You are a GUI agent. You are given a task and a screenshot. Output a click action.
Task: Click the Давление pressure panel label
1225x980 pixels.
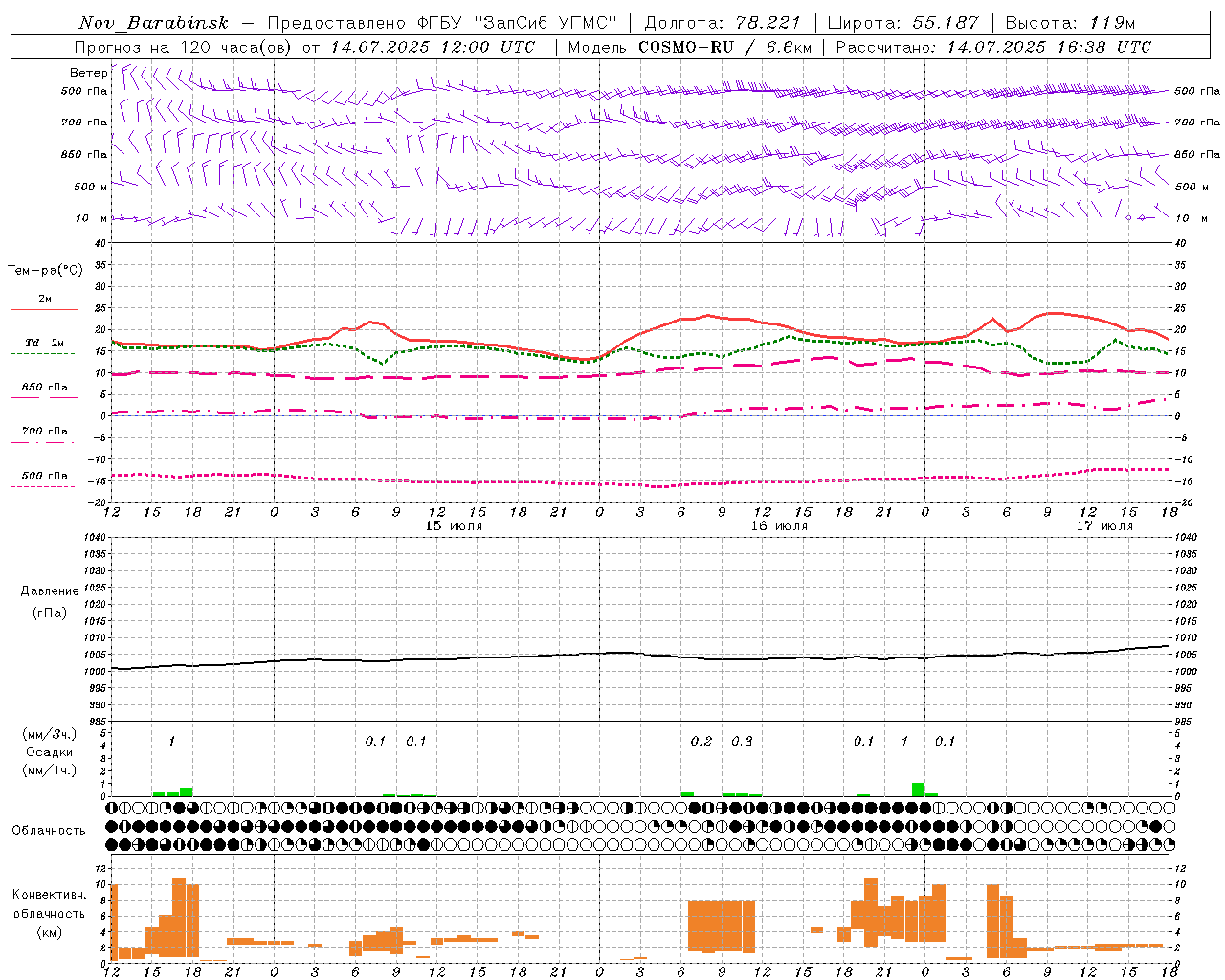[50, 591]
